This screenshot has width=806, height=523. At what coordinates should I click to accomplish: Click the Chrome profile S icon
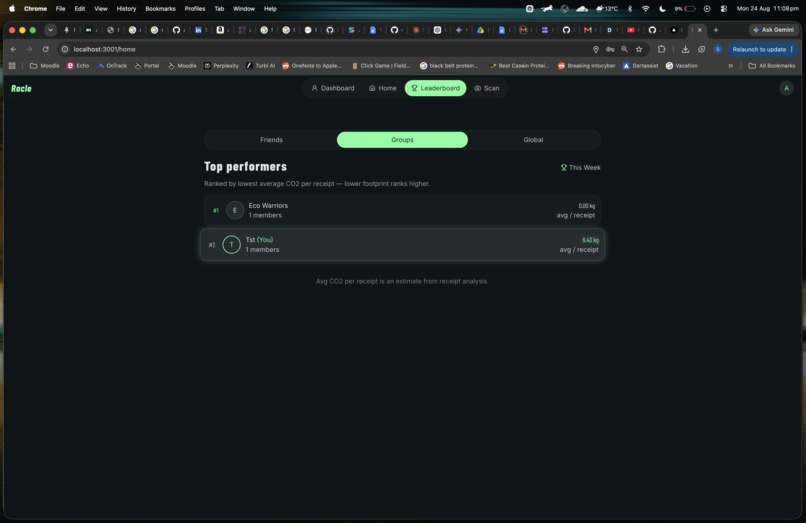(718, 49)
